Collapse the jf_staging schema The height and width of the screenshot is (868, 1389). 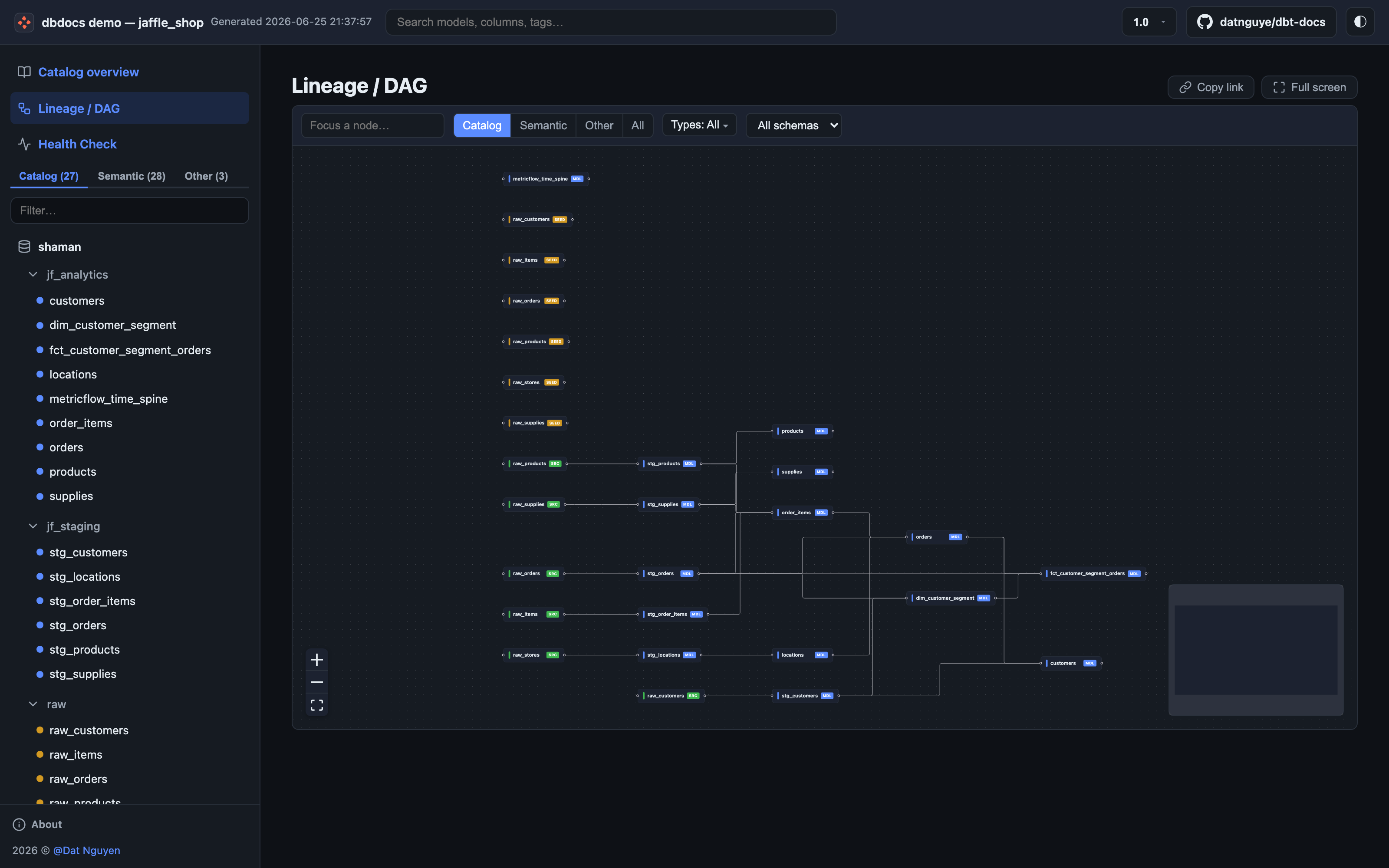[x=33, y=526]
